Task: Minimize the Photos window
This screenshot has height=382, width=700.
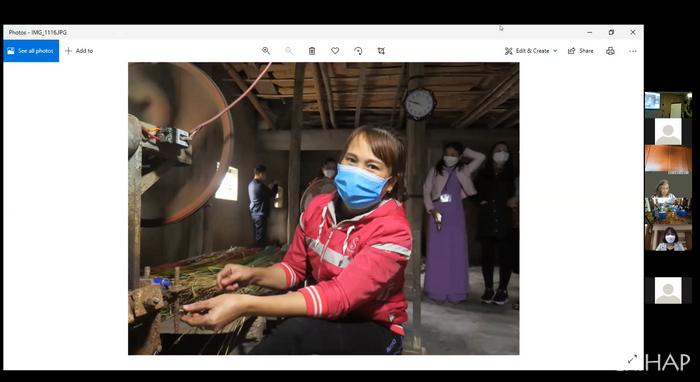Action: tap(590, 32)
